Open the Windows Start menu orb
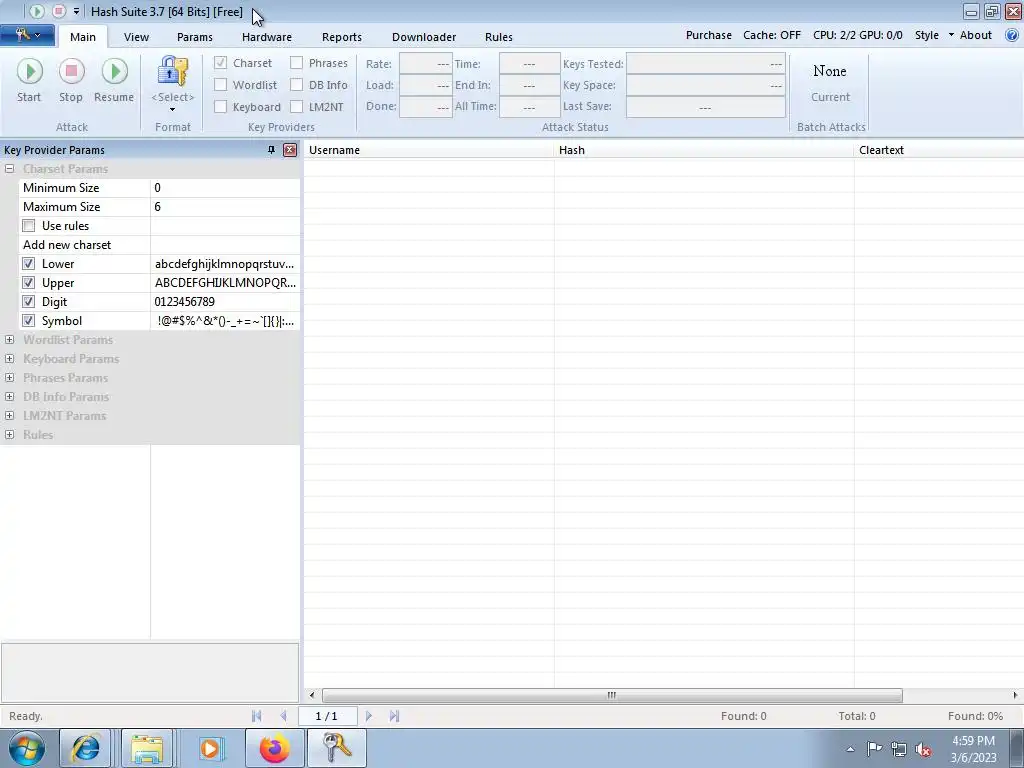This screenshot has height=768, width=1024. [x=27, y=748]
